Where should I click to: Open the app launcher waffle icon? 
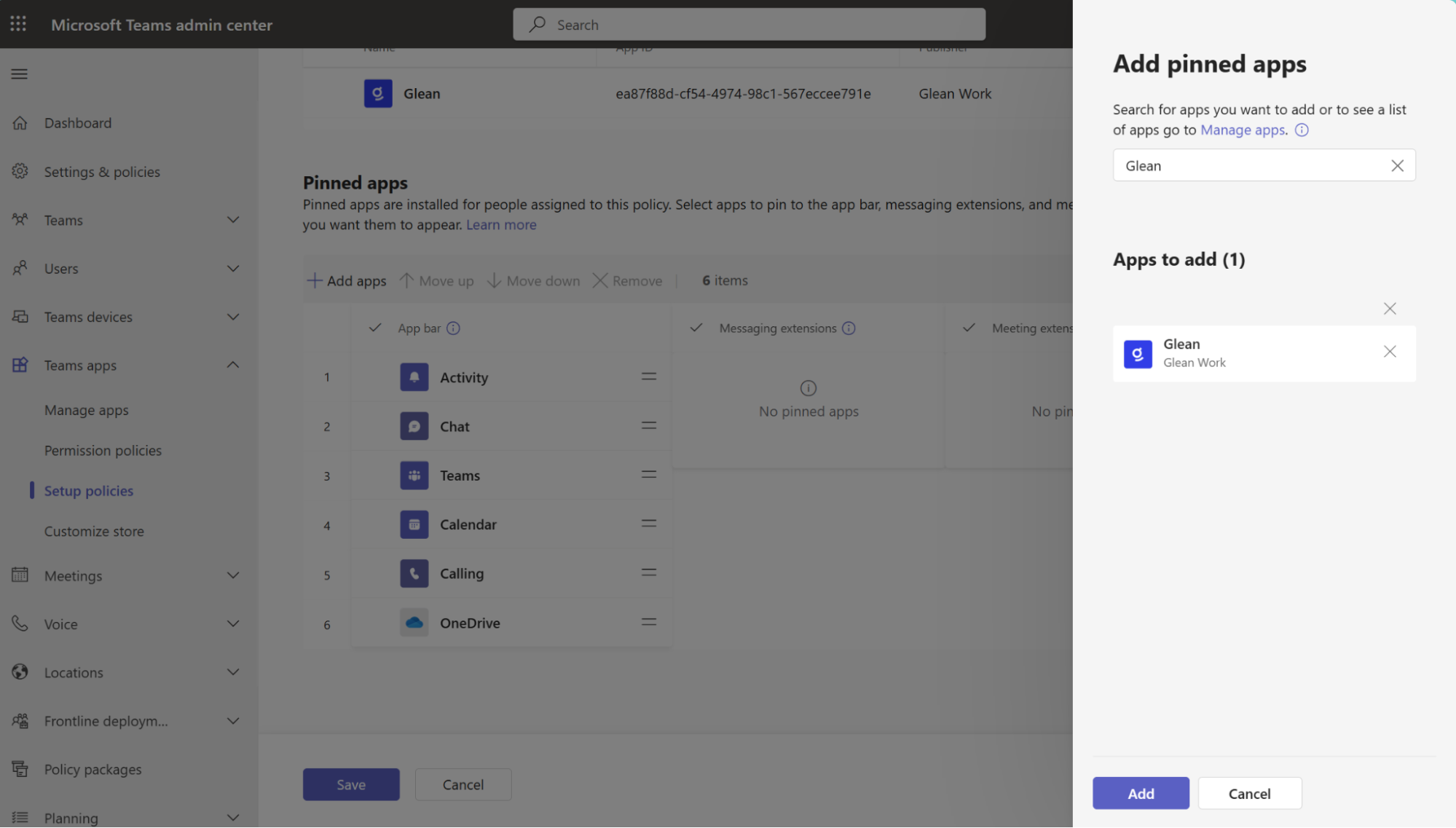tap(18, 24)
